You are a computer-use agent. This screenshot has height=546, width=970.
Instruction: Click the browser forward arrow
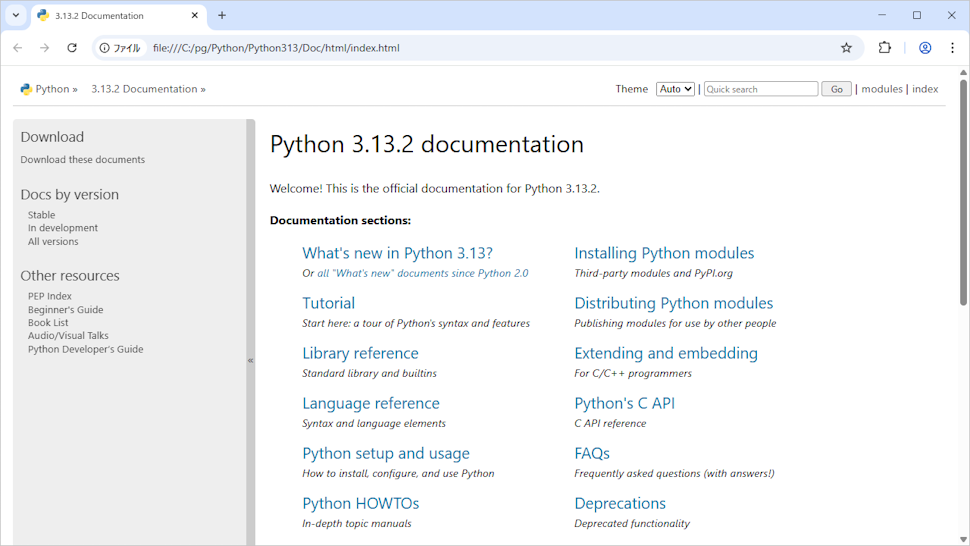[45, 48]
